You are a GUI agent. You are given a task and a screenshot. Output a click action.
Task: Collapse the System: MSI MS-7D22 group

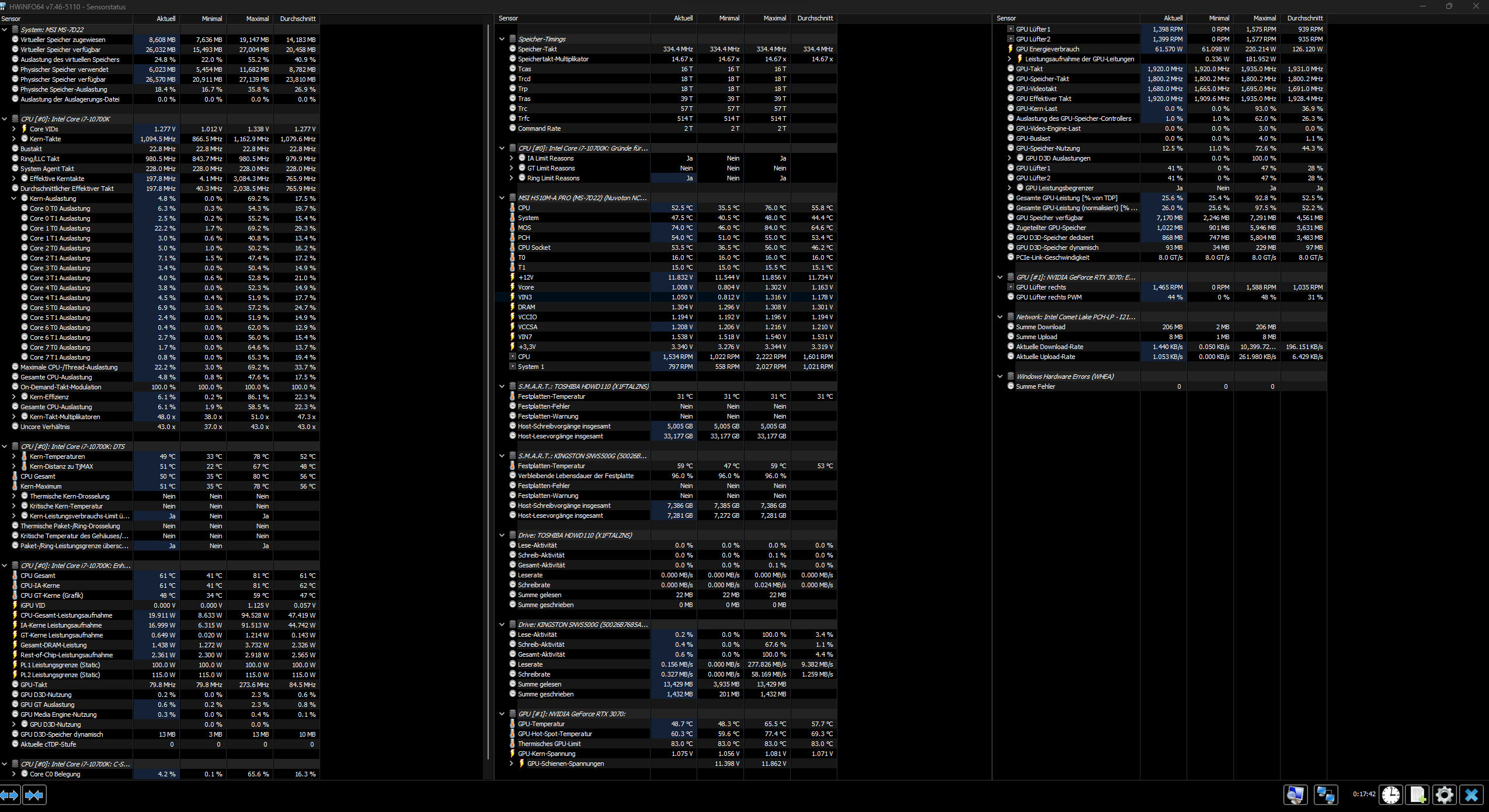(x=5, y=30)
